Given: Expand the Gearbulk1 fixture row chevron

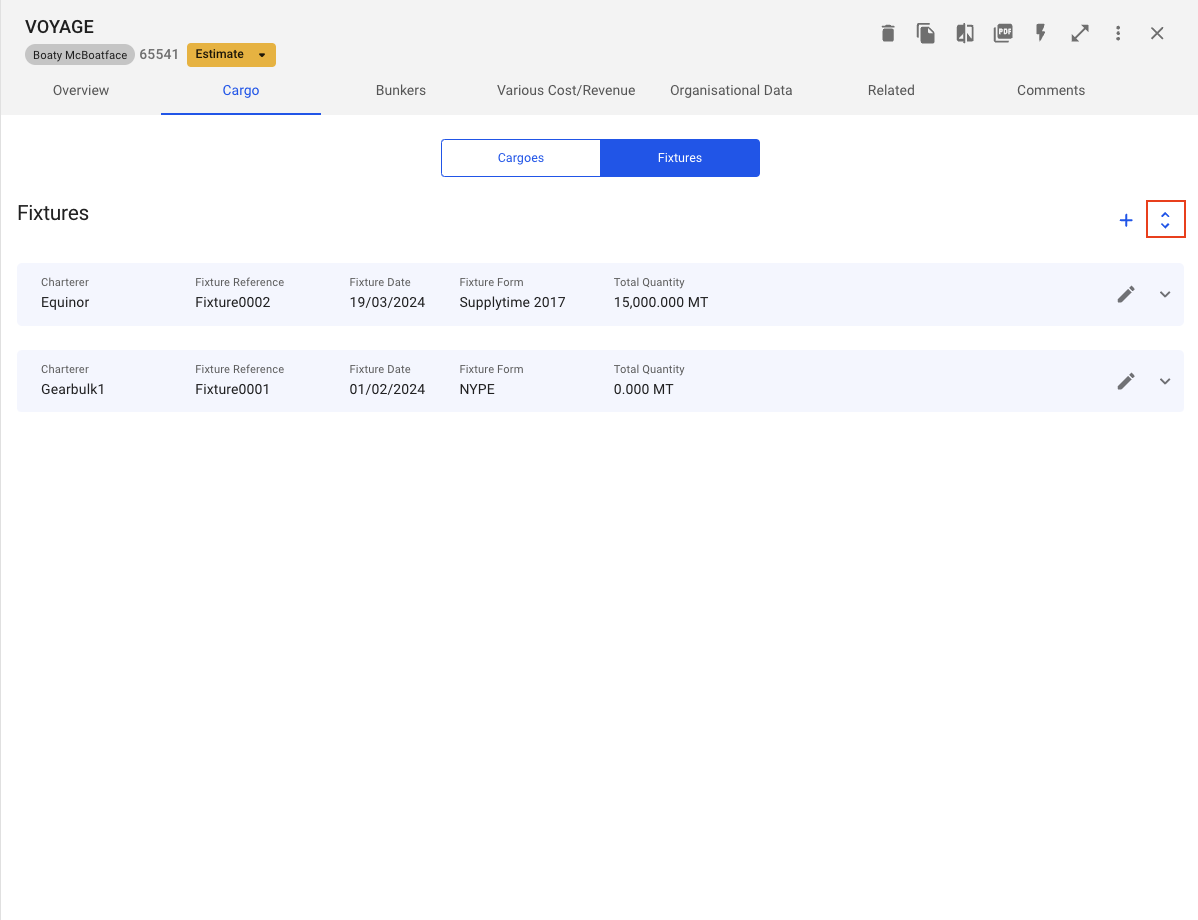Looking at the screenshot, I should (1165, 381).
